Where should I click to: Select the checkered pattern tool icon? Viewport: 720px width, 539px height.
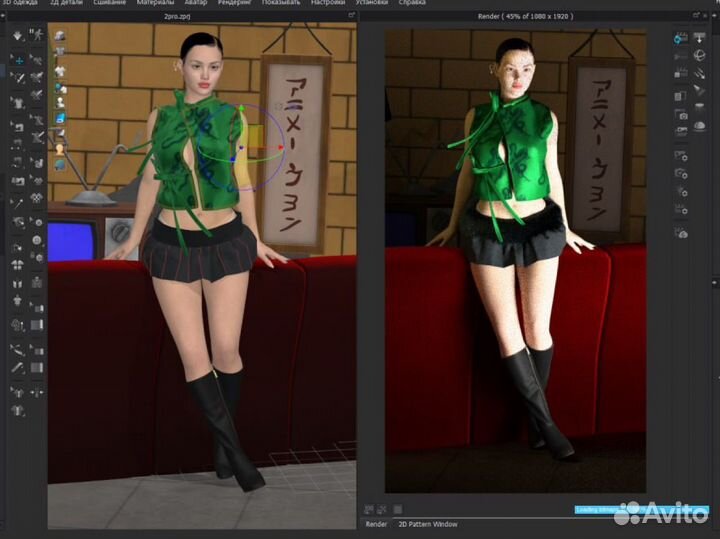[x=37, y=198]
